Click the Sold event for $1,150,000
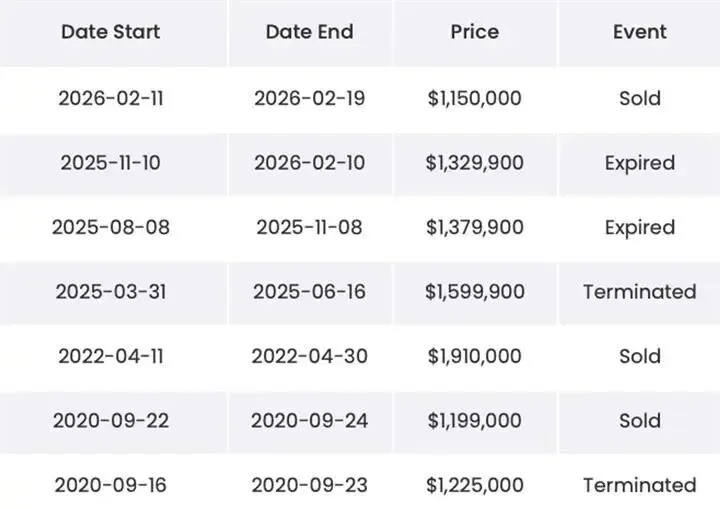 639,99
